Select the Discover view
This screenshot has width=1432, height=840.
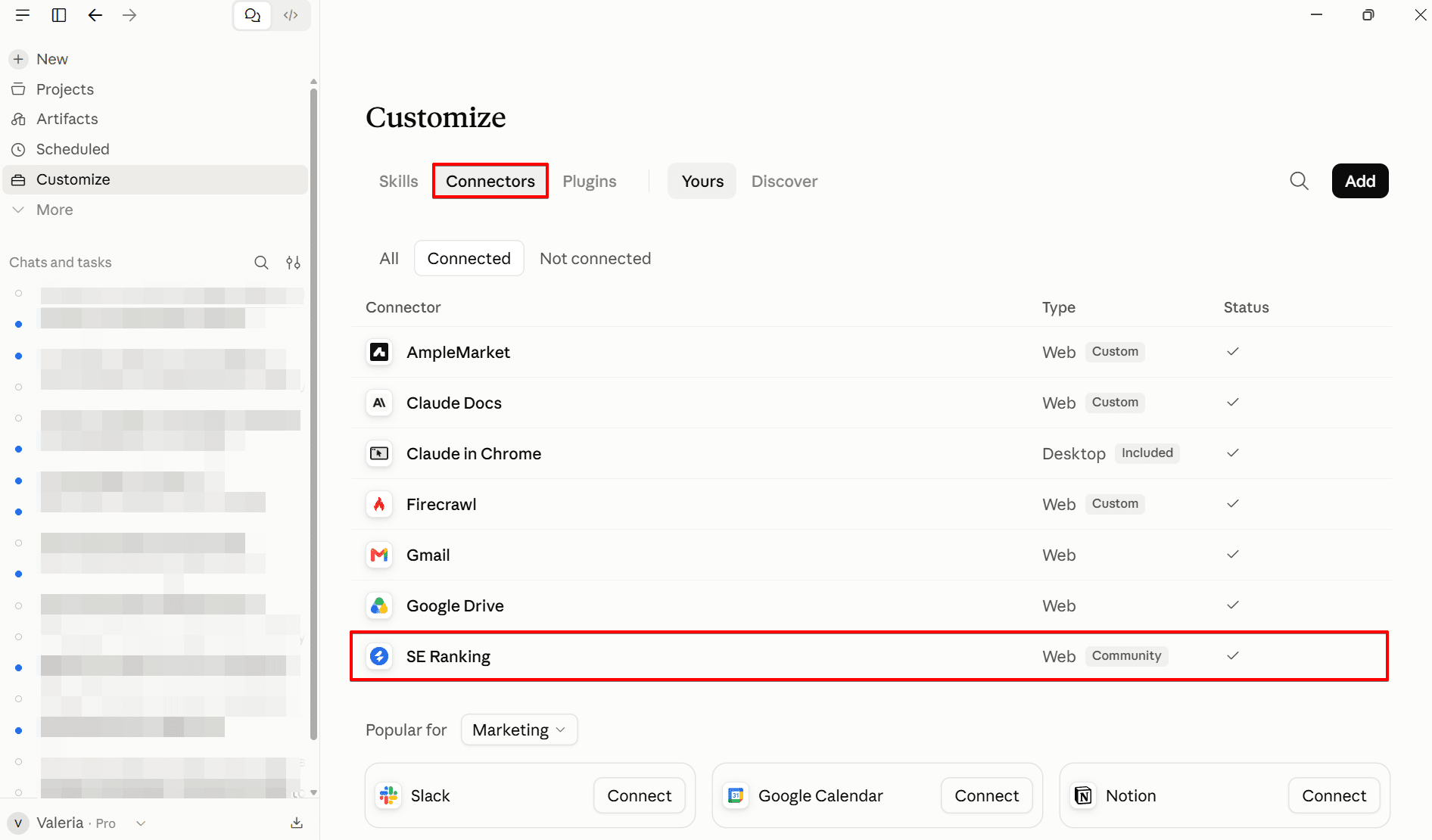click(x=785, y=182)
